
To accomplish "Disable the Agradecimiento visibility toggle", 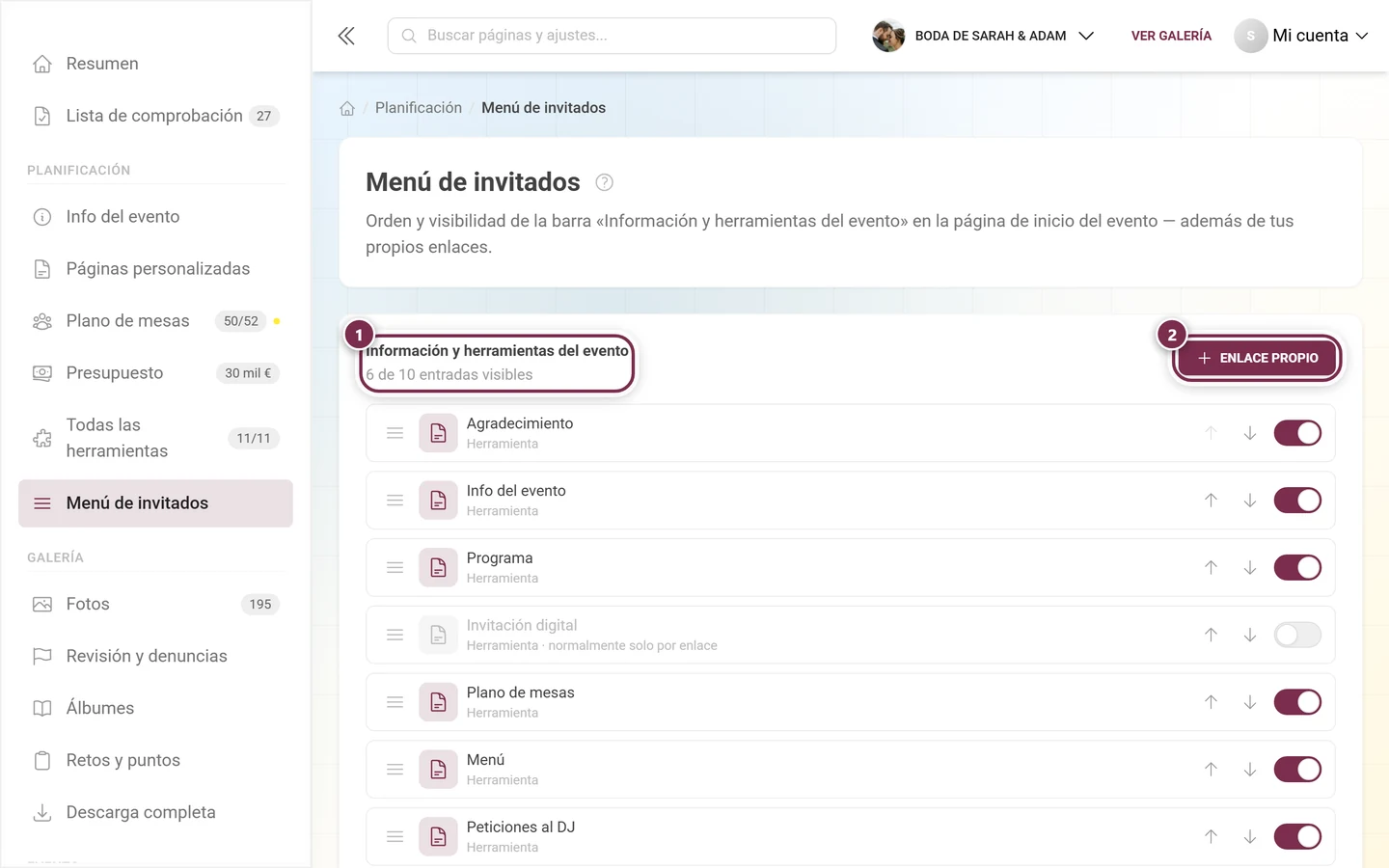I will point(1297,433).
